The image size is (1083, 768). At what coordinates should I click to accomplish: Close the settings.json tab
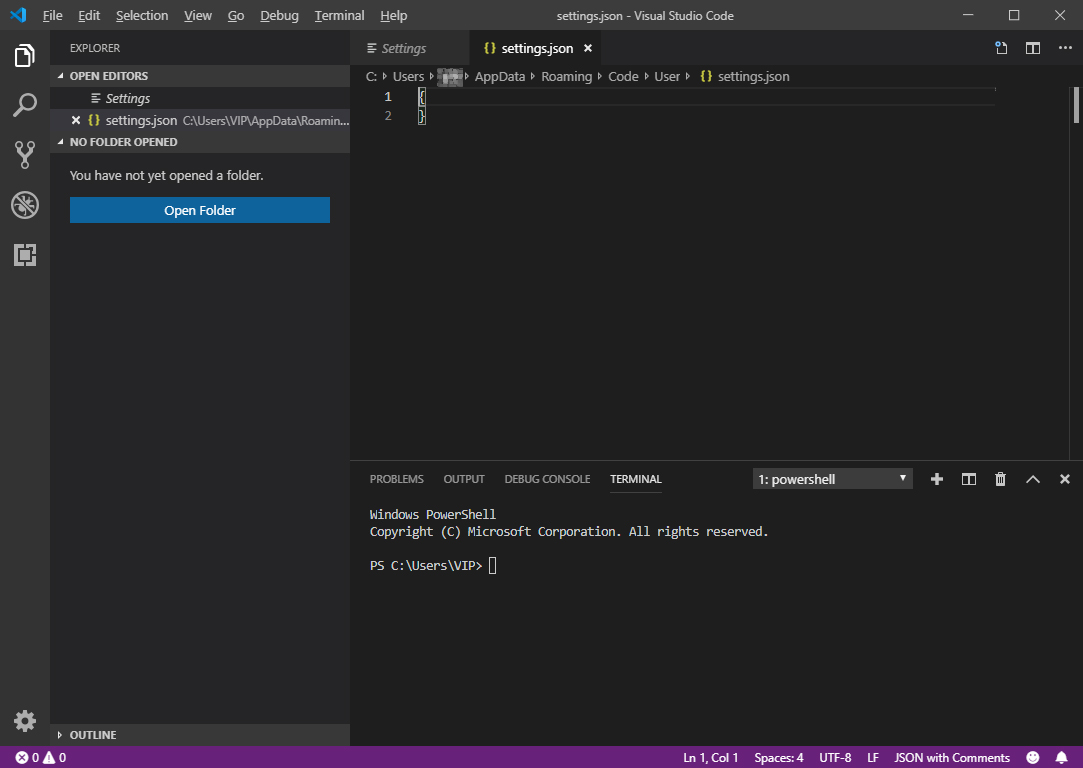point(588,48)
